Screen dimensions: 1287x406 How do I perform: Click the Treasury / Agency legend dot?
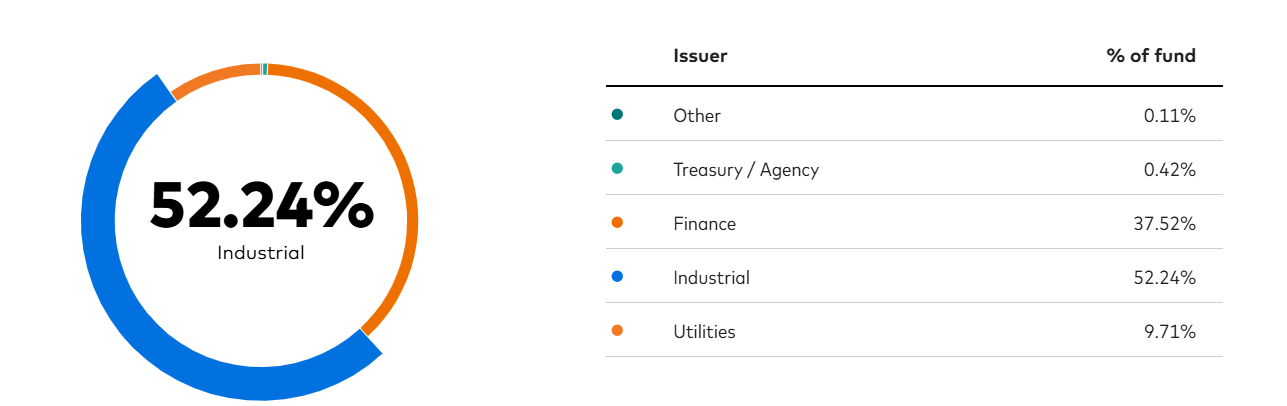[x=617, y=169]
